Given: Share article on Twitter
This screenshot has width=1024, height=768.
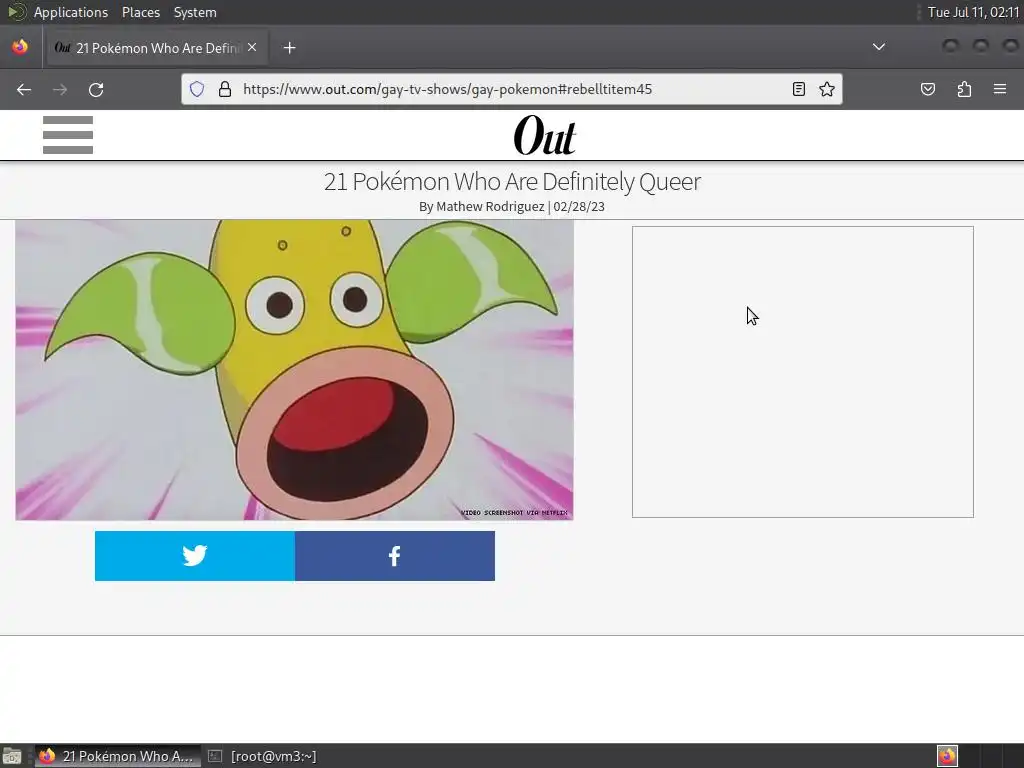Looking at the screenshot, I should click(195, 556).
